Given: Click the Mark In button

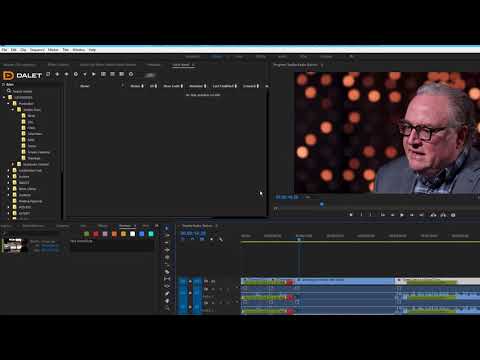Looking at the screenshot, I should [x=361, y=215].
